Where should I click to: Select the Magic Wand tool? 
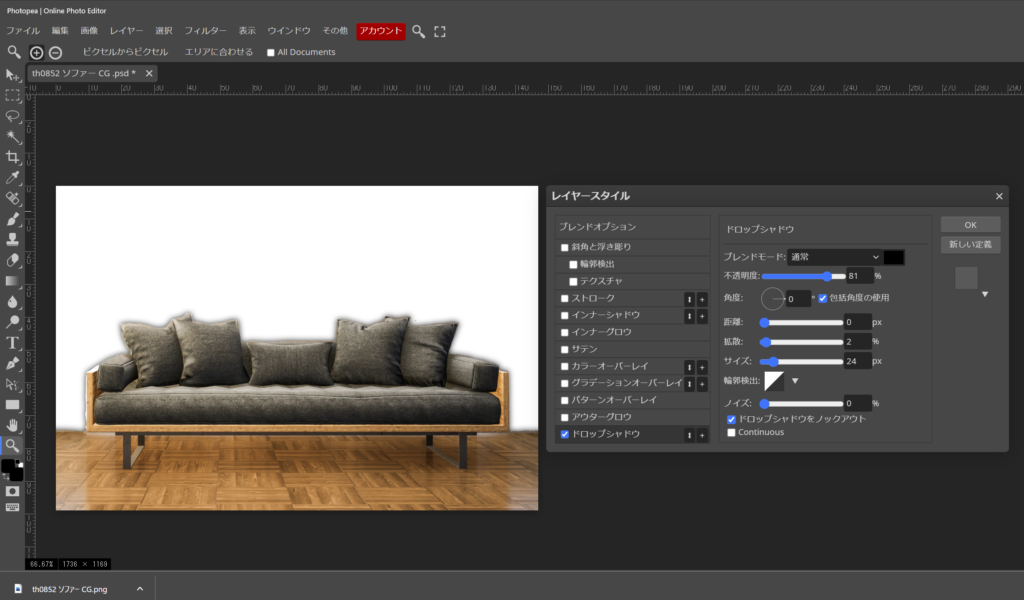(x=13, y=136)
